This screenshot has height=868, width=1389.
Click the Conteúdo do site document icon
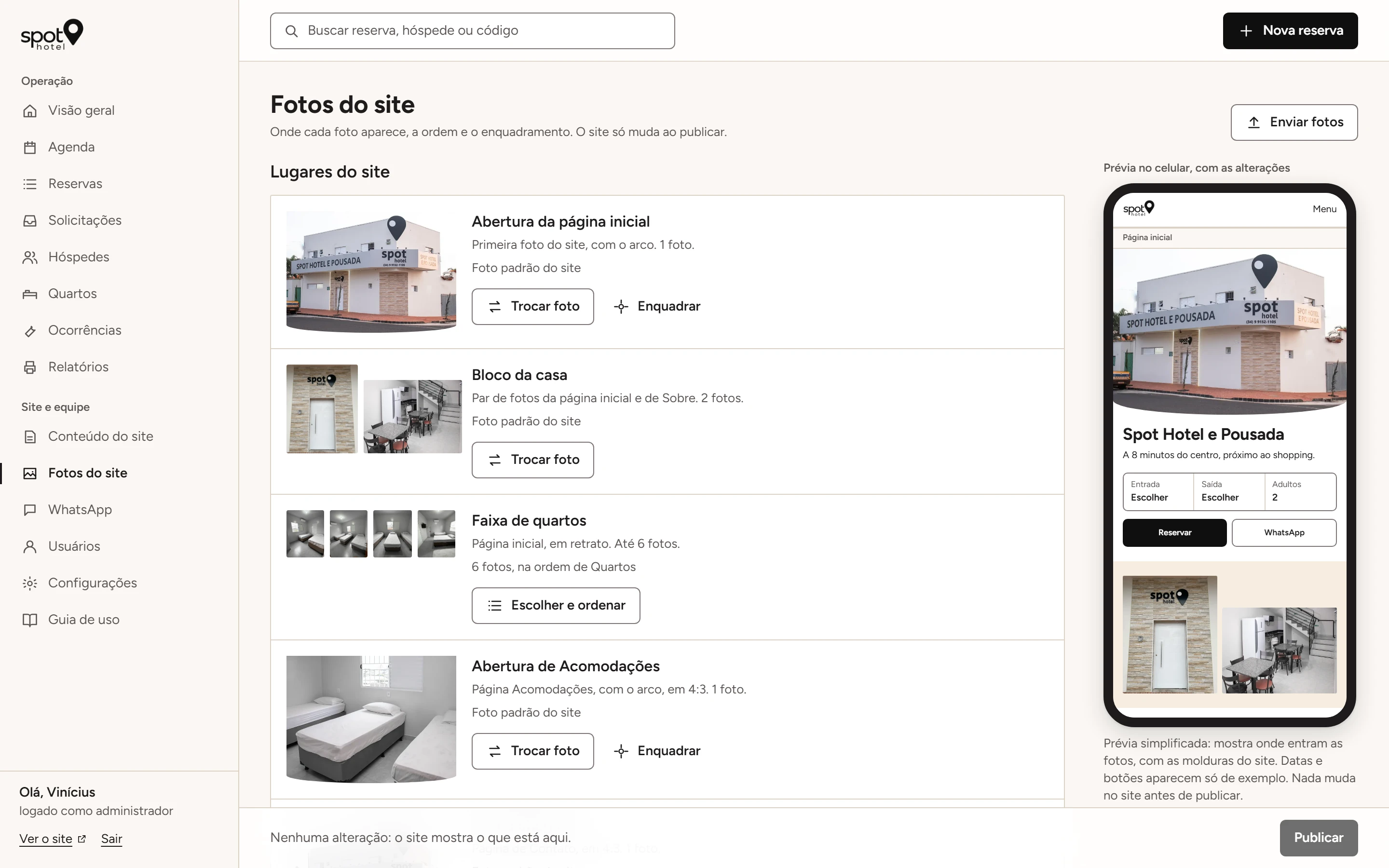pyautogui.click(x=30, y=437)
